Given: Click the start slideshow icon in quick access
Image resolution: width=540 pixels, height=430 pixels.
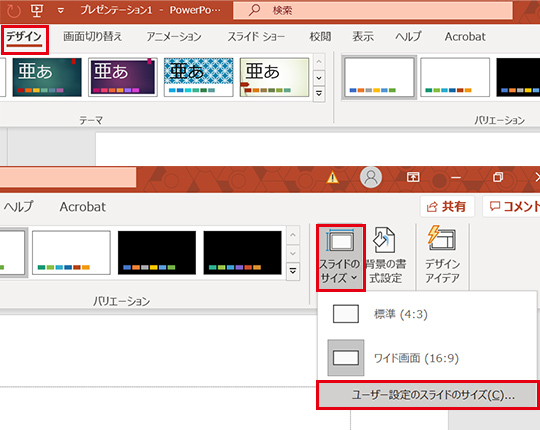Looking at the screenshot, I should pyautogui.click(x=37, y=10).
